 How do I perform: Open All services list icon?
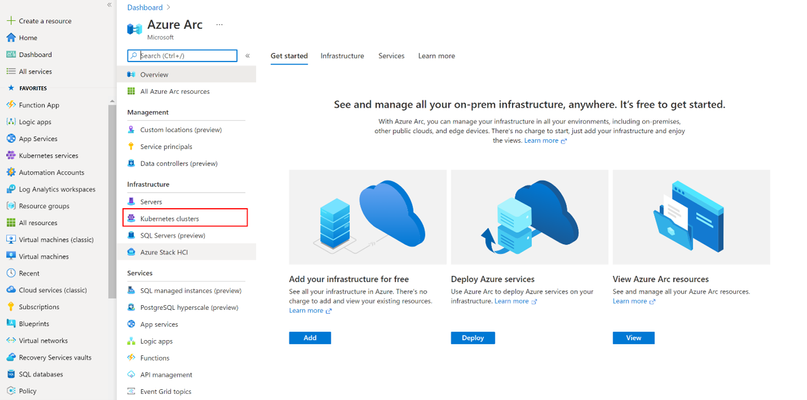(x=10, y=72)
